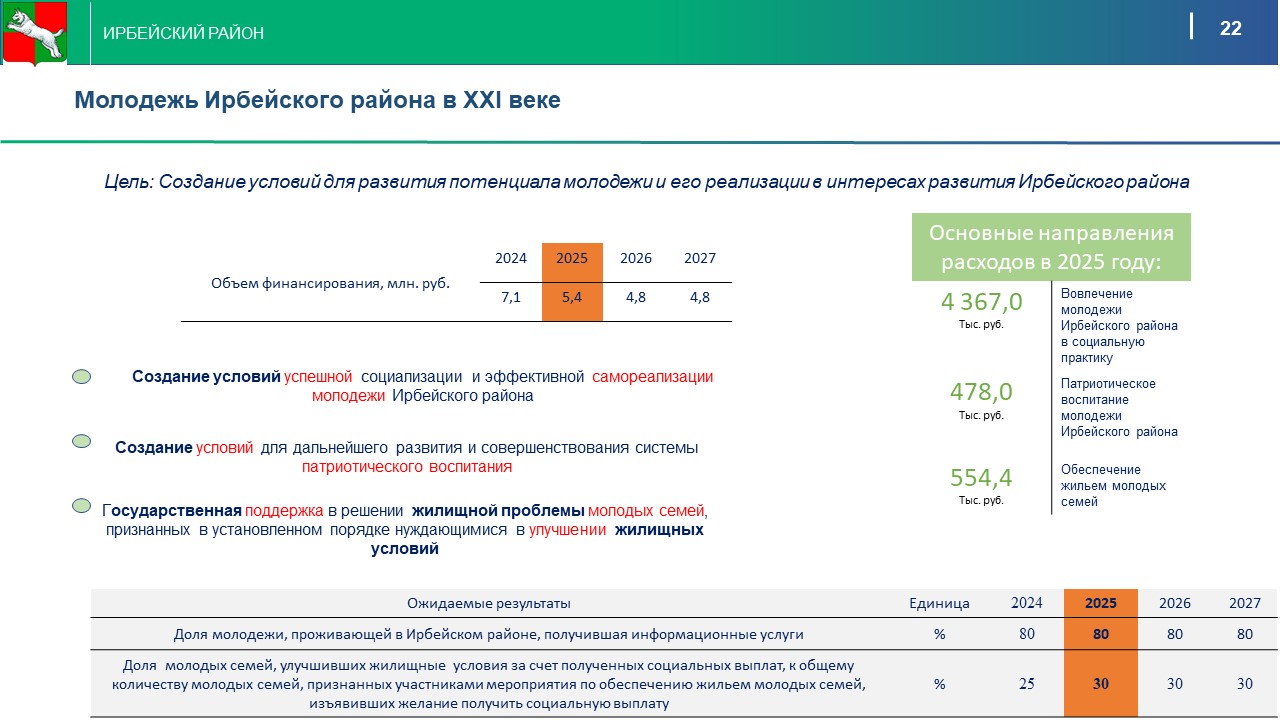Click the bold 30 value in 2025 column

[x=1100, y=684]
